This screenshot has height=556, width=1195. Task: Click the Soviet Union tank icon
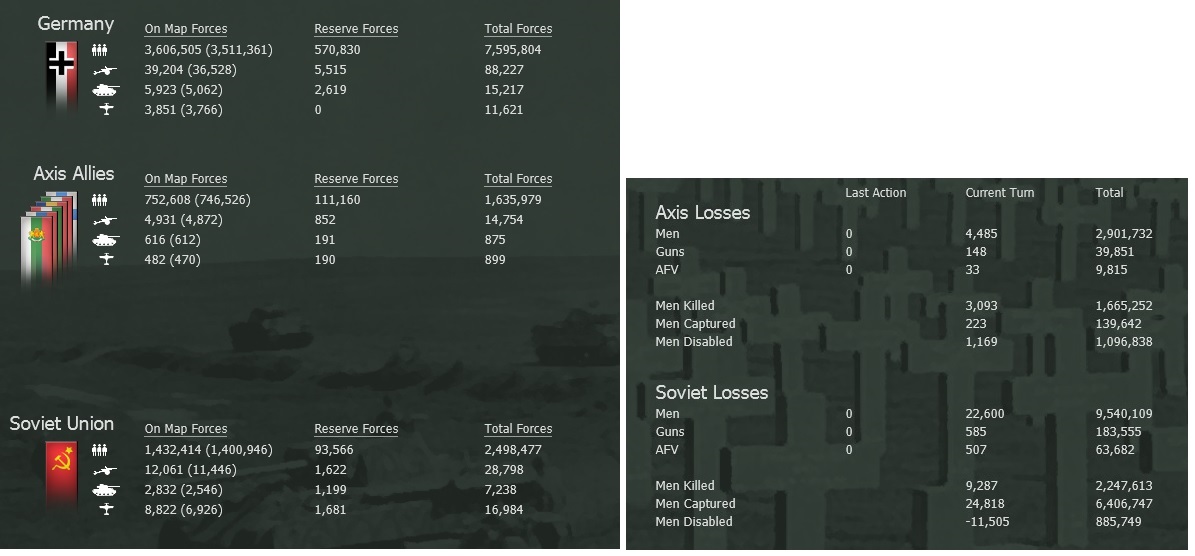[105, 490]
